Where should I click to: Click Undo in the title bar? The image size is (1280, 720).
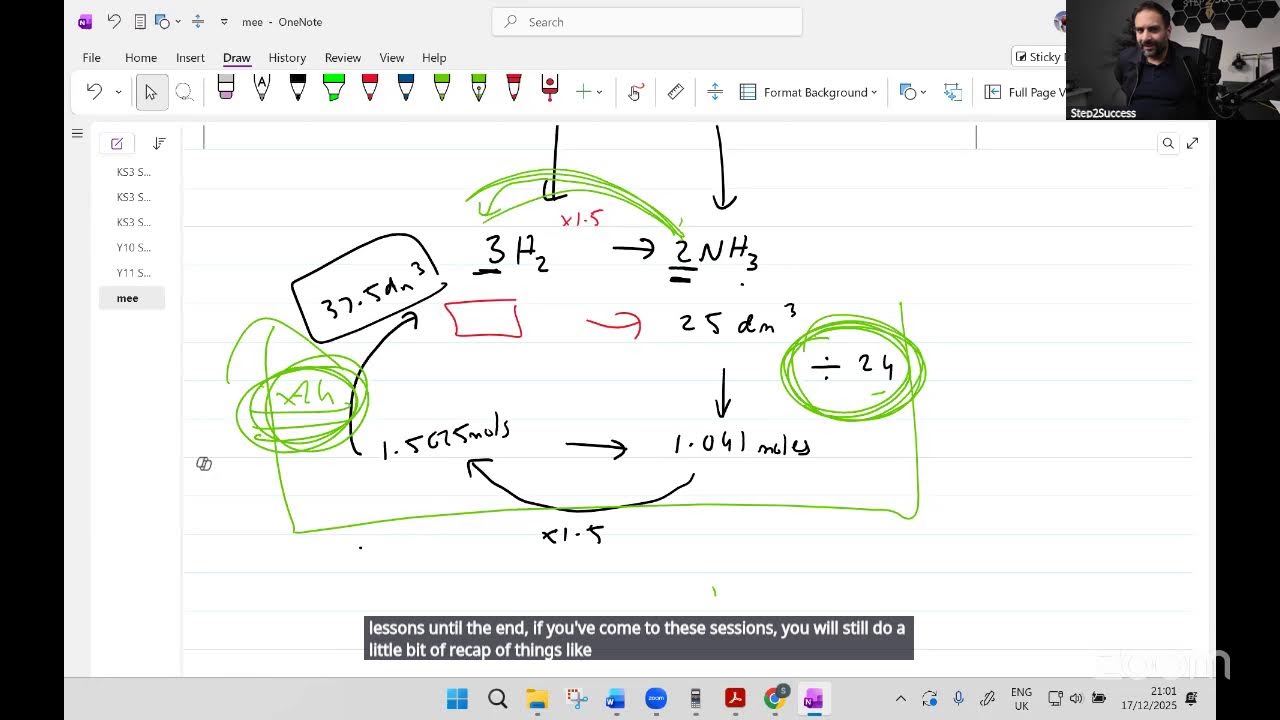click(x=114, y=21)
